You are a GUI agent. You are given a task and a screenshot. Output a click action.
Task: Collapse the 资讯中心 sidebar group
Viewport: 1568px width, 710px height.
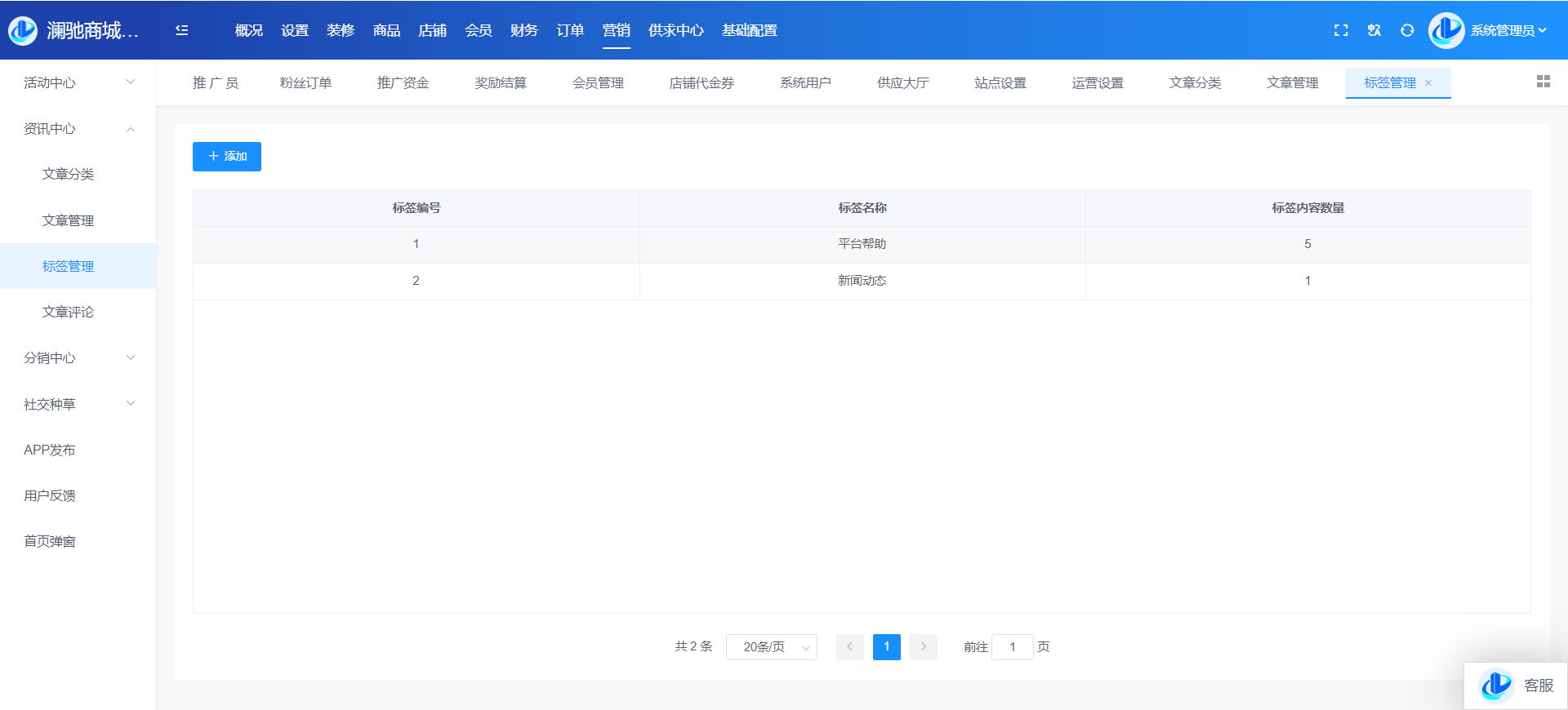click(78, 129)
